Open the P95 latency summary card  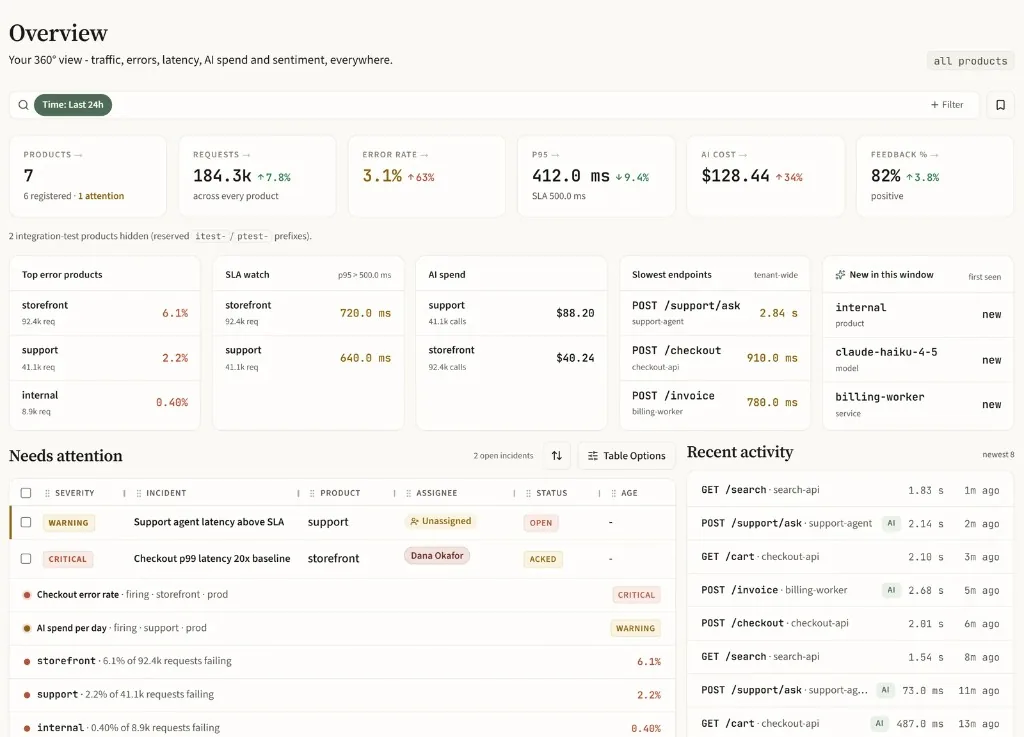click(x=596, y=176)
